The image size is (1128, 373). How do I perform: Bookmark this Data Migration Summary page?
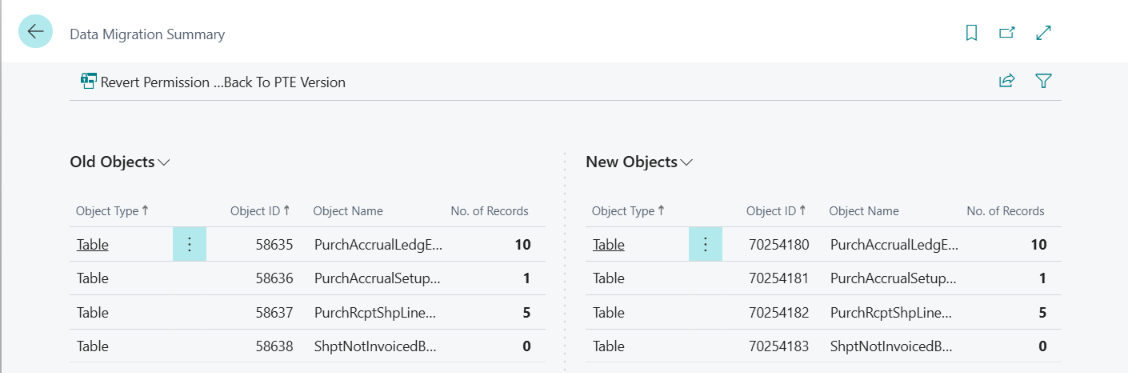click(x=971, y=33)
